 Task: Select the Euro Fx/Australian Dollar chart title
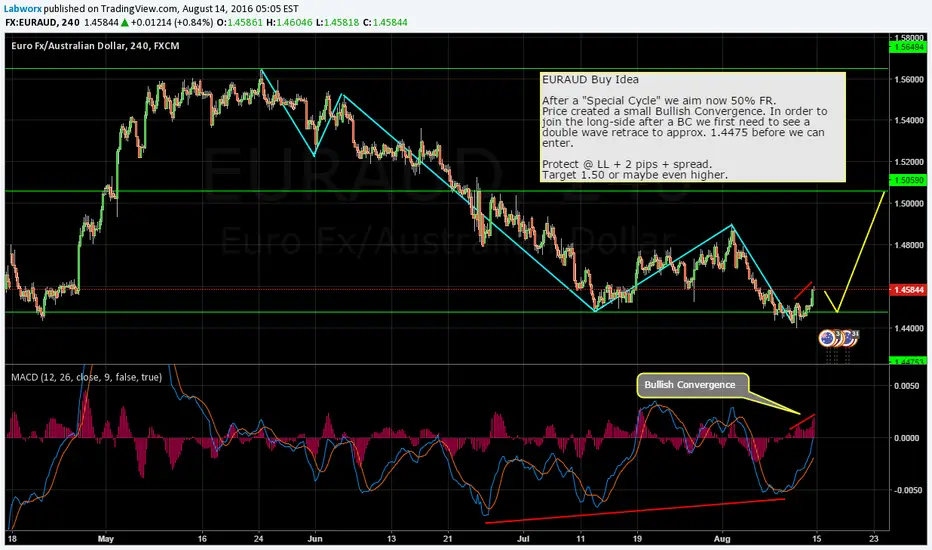pos(95,46)
